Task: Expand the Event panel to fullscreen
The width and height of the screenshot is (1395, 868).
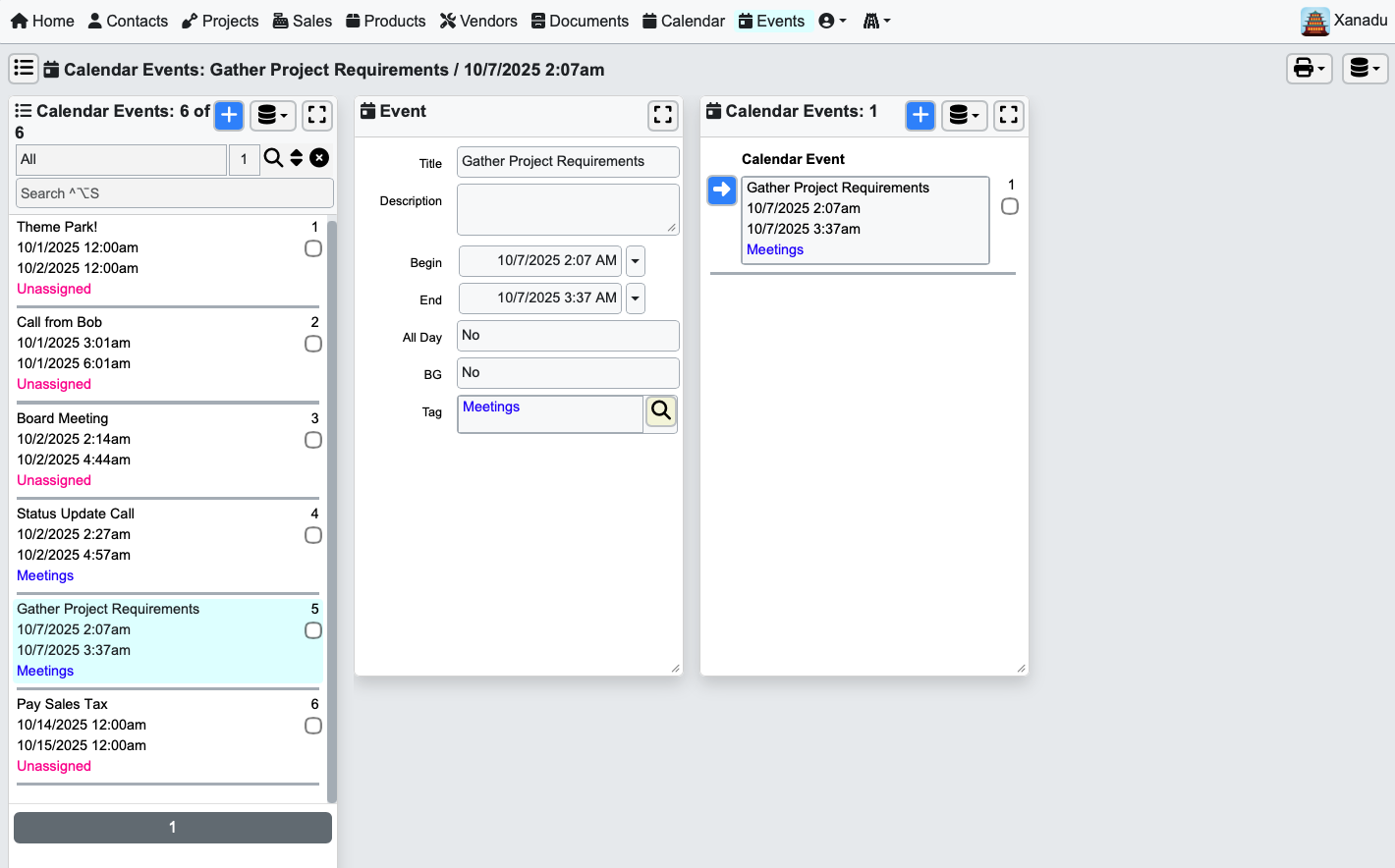Action: (663, 115)
